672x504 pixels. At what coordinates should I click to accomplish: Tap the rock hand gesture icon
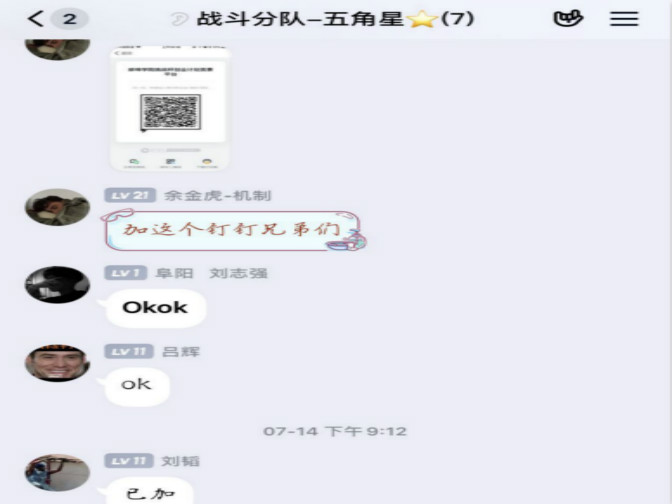(568, 18)
